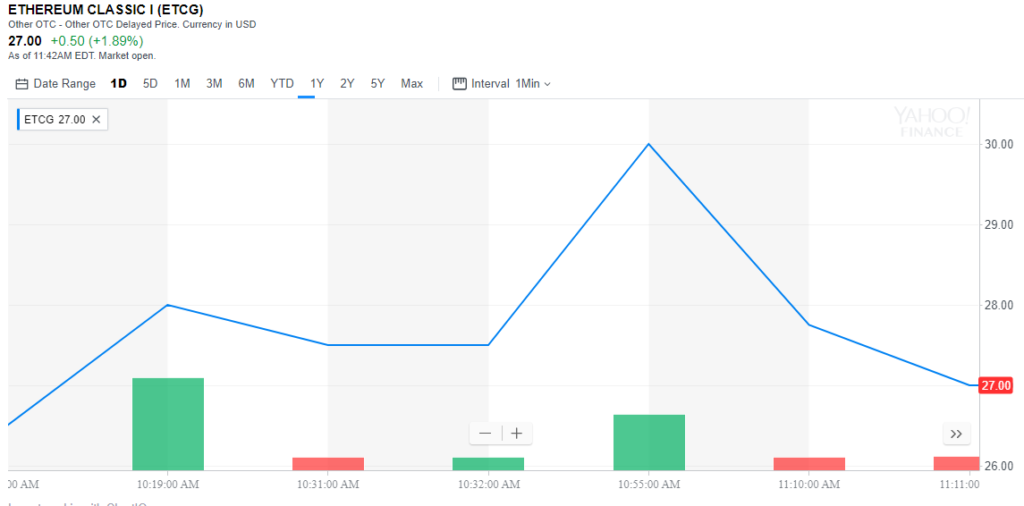Screen dimensions: 1024x506
Task: Open the Date Range calendar picker
Action: pyautogui.click(x=55, y=84)
